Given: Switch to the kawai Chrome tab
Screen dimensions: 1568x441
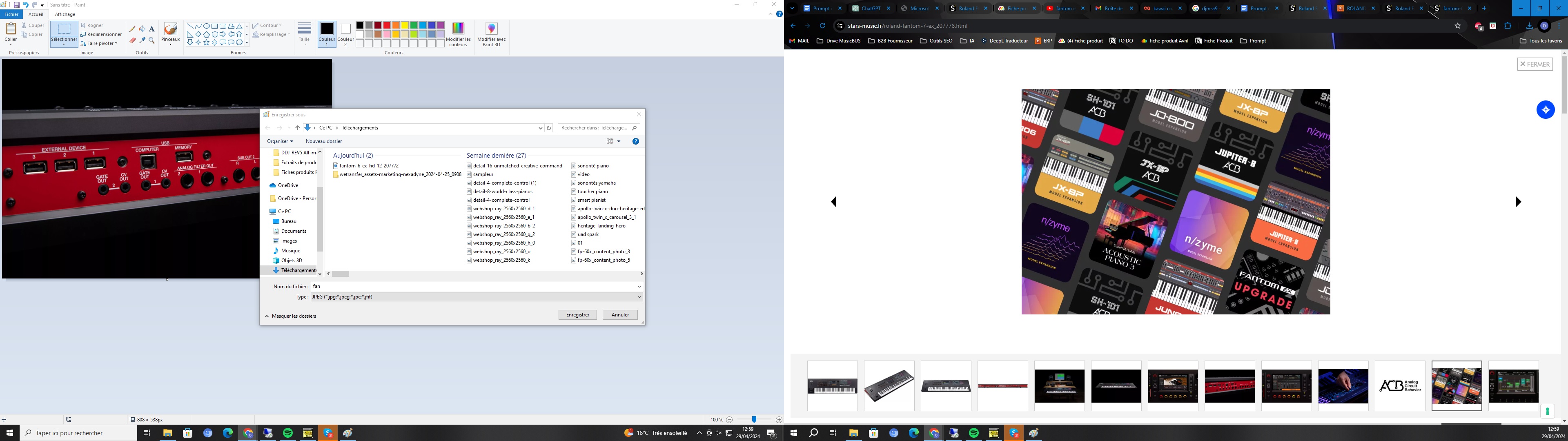Looking at the screenshot, I should pos(1163,9).
